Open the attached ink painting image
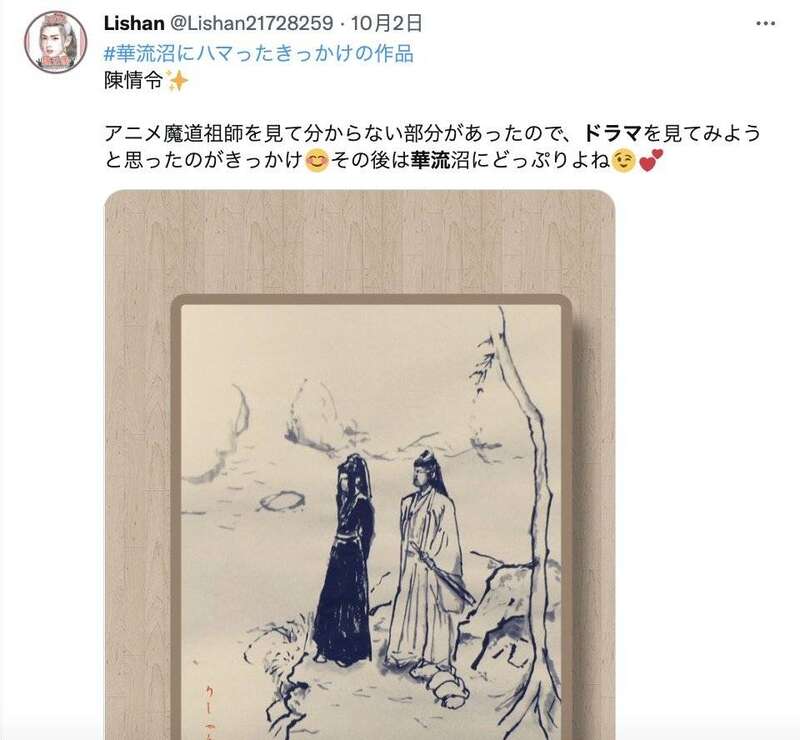Viewport: 800px width, 740px height. click(x=359, y=465)
